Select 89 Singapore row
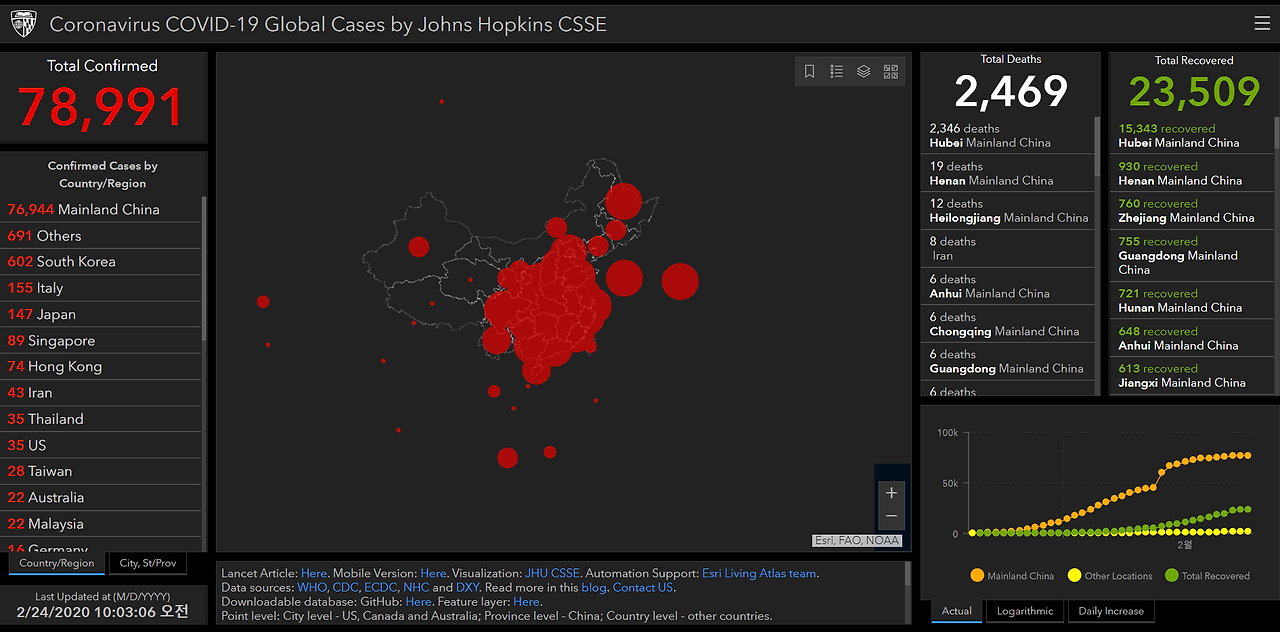This screenshot has width=1280, height=632. point(101,340)
